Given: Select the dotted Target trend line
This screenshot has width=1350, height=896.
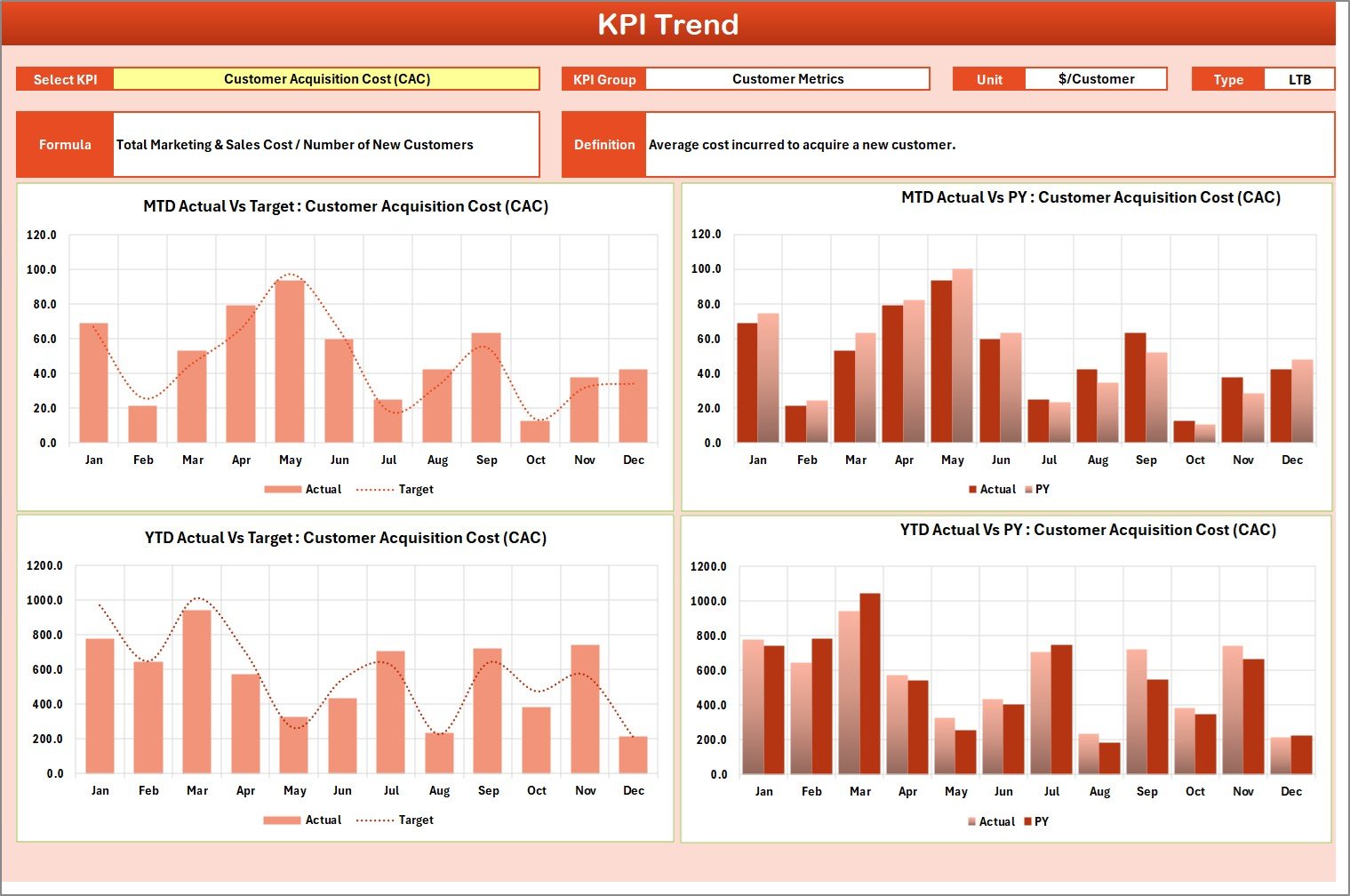Looking at the screenshot, I should pos(289,276).
